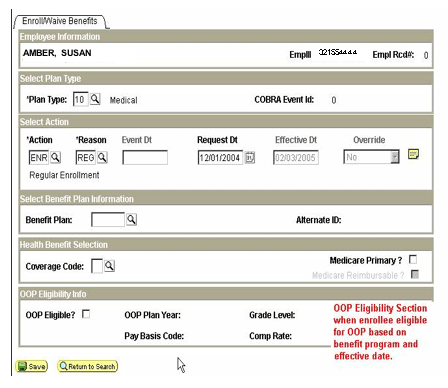Save the enrollment with Save button
Viewport: 448px width, 388px height.
click(x=32, y=366)
